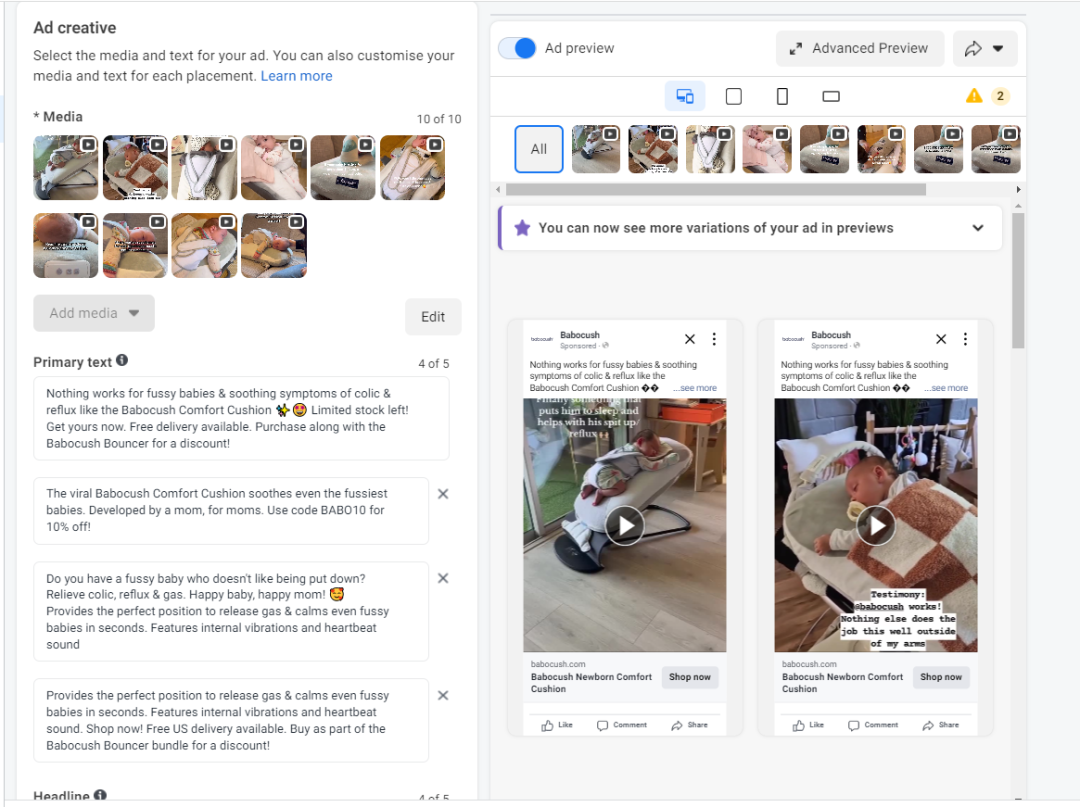This screenshot has height=807, width=1080.
Task: Choose the third preview thumbnail in the filter strip
Action: (x=710, y=149)
